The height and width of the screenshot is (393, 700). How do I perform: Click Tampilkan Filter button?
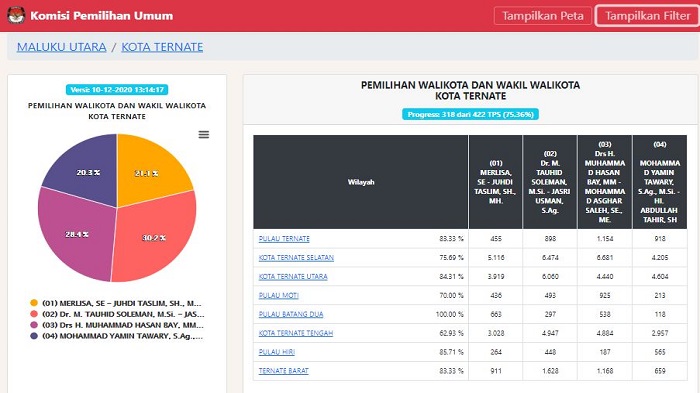[x=647, y=16]
